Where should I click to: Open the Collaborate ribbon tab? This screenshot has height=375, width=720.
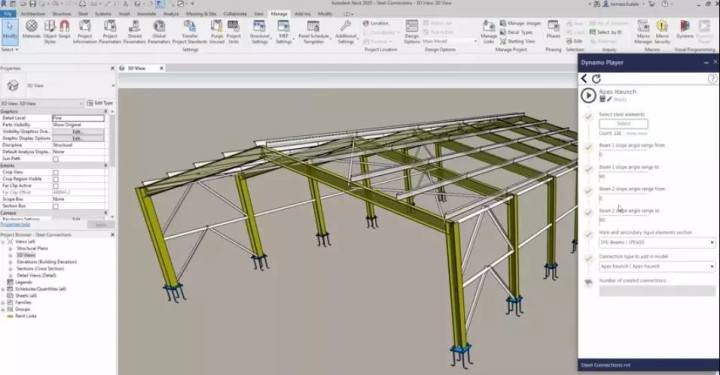[x=235, y=14]
